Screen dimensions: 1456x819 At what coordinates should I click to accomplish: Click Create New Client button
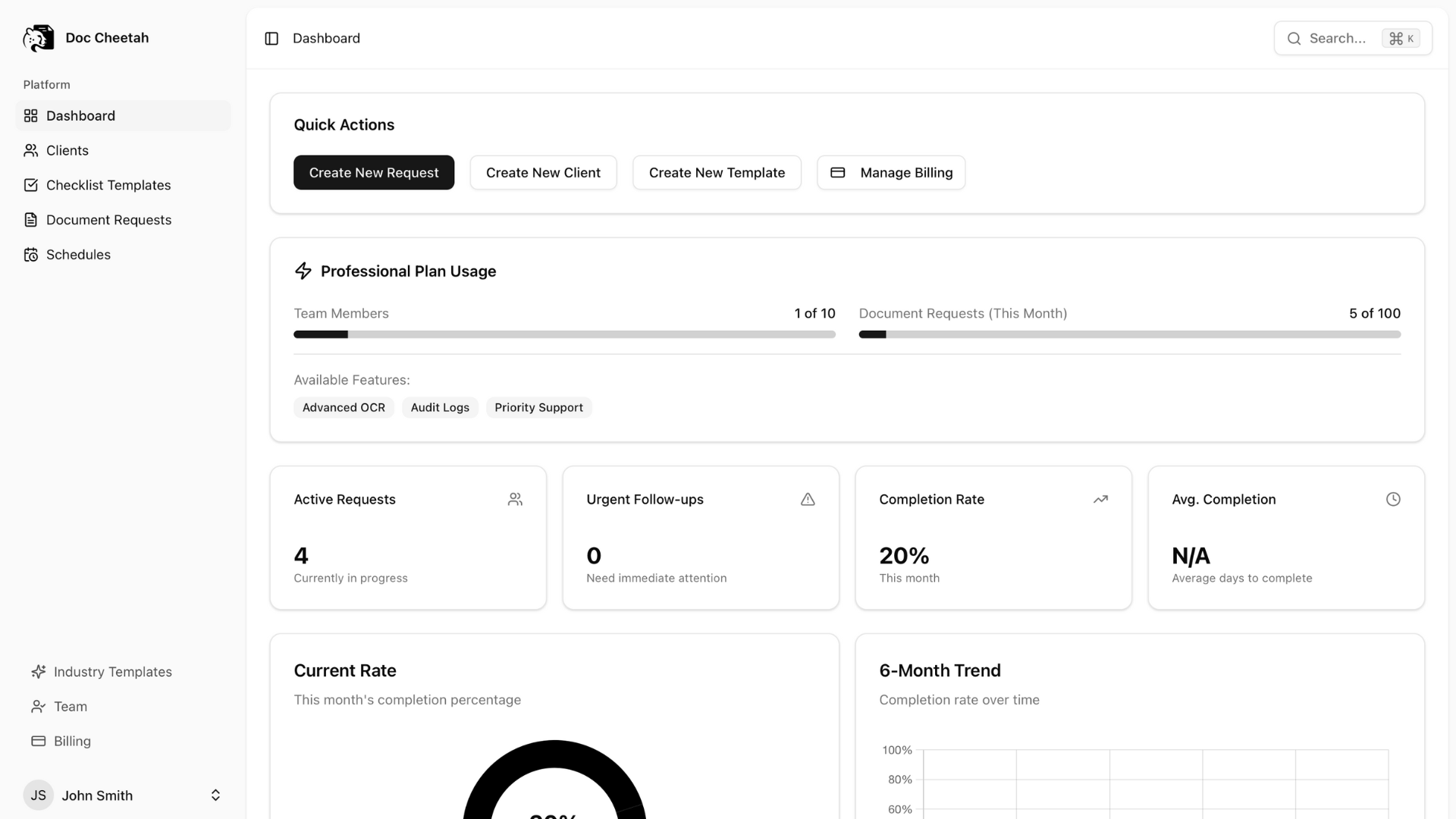[543, 173]
